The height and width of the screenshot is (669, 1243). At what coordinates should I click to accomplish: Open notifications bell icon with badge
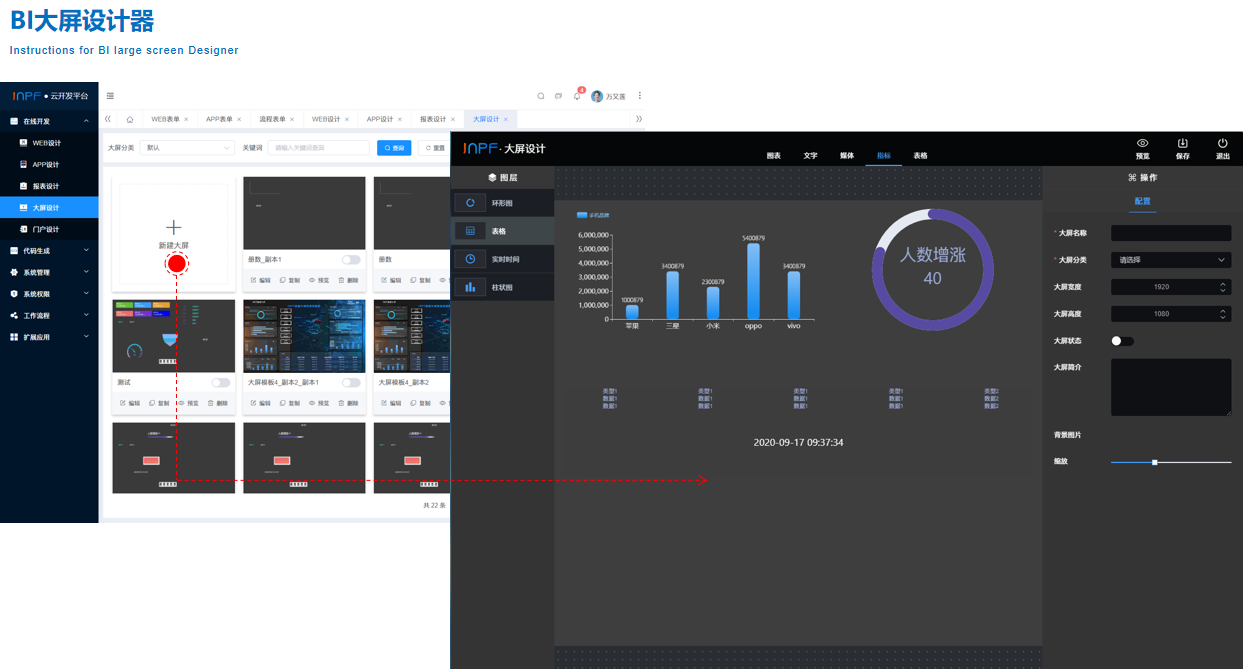(577, 96)
